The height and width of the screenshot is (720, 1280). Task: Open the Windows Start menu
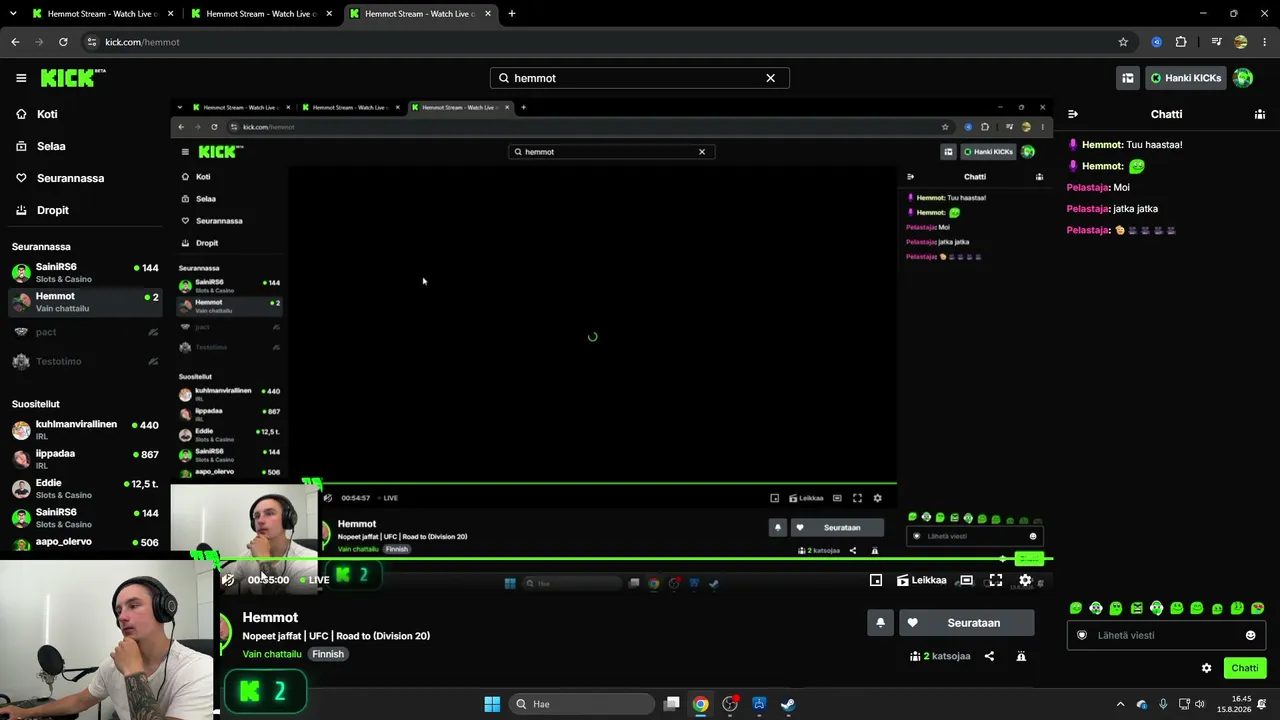tap(492, 704)
